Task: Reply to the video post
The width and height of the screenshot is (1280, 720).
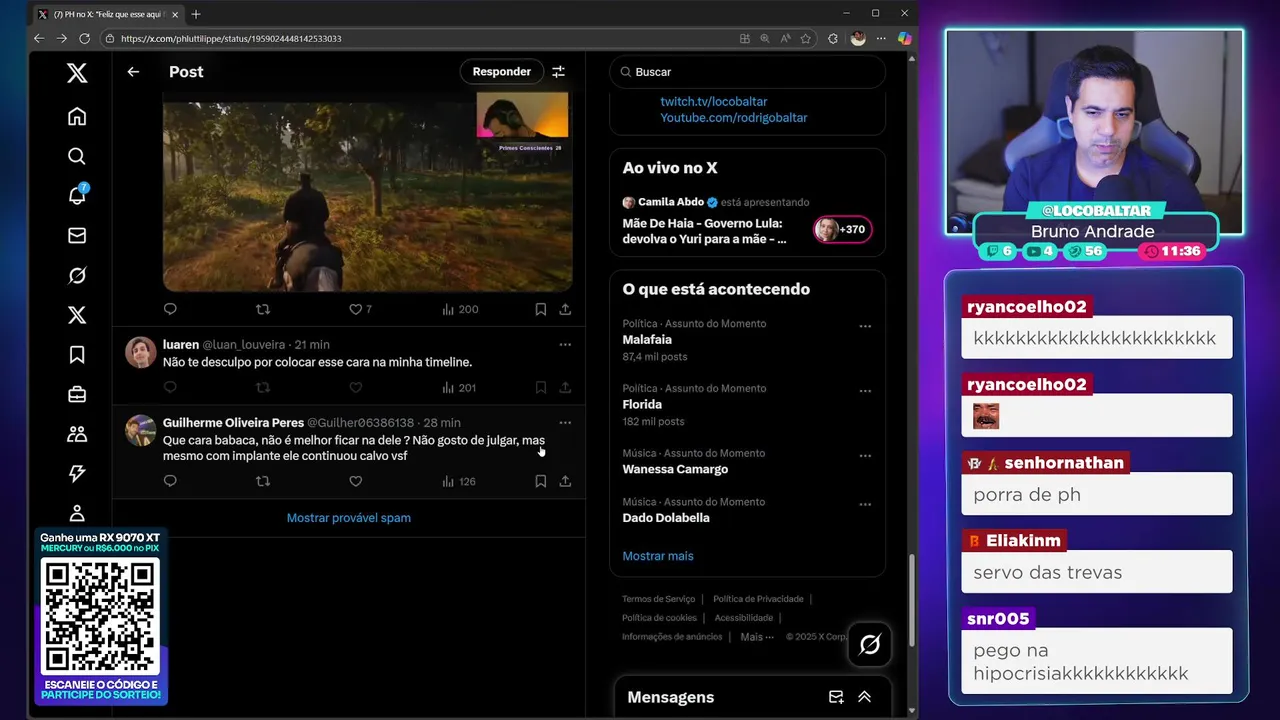Action: coord(170,309)
